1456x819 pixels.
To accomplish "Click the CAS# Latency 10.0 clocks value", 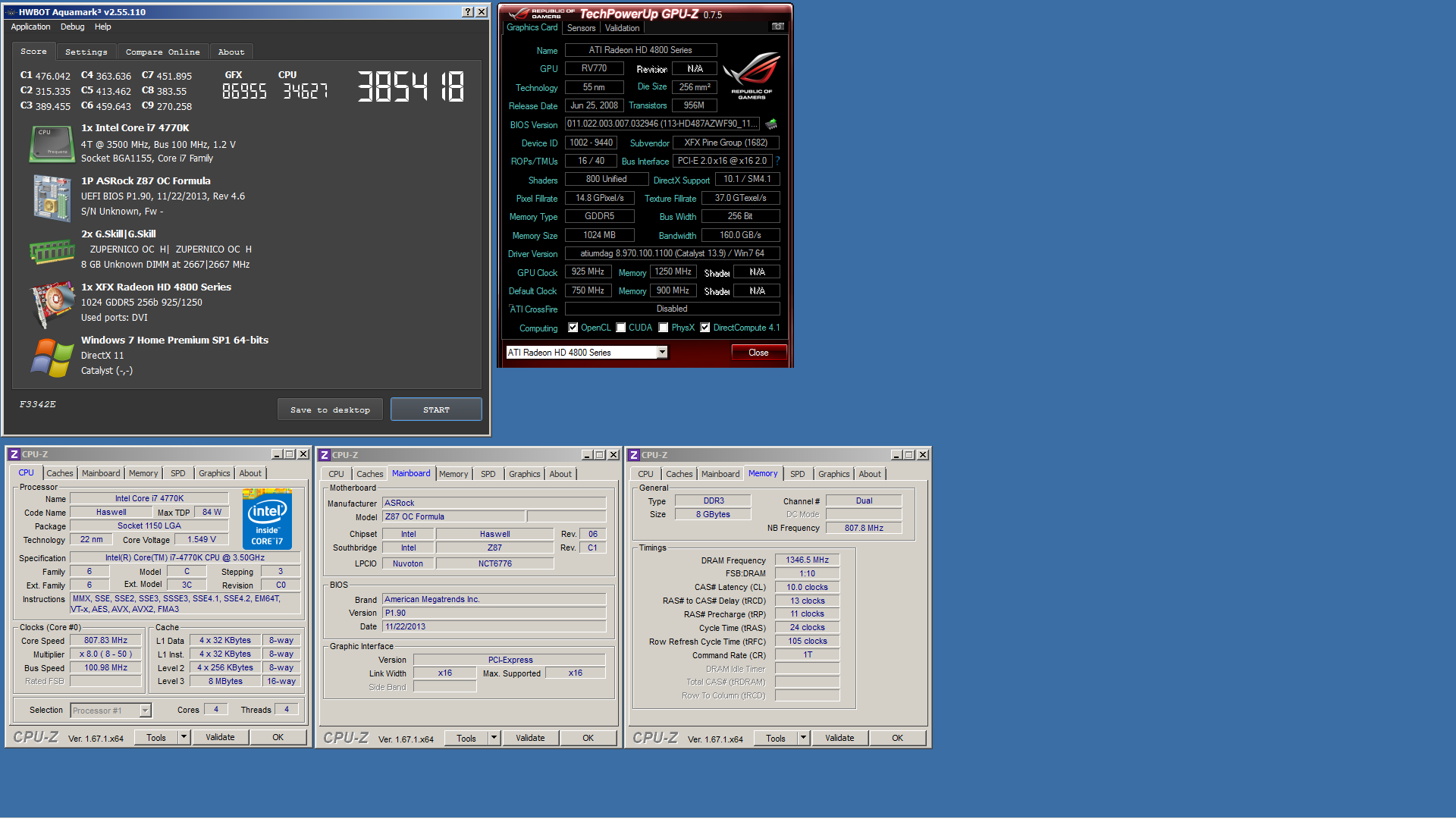I will [807, 587].
